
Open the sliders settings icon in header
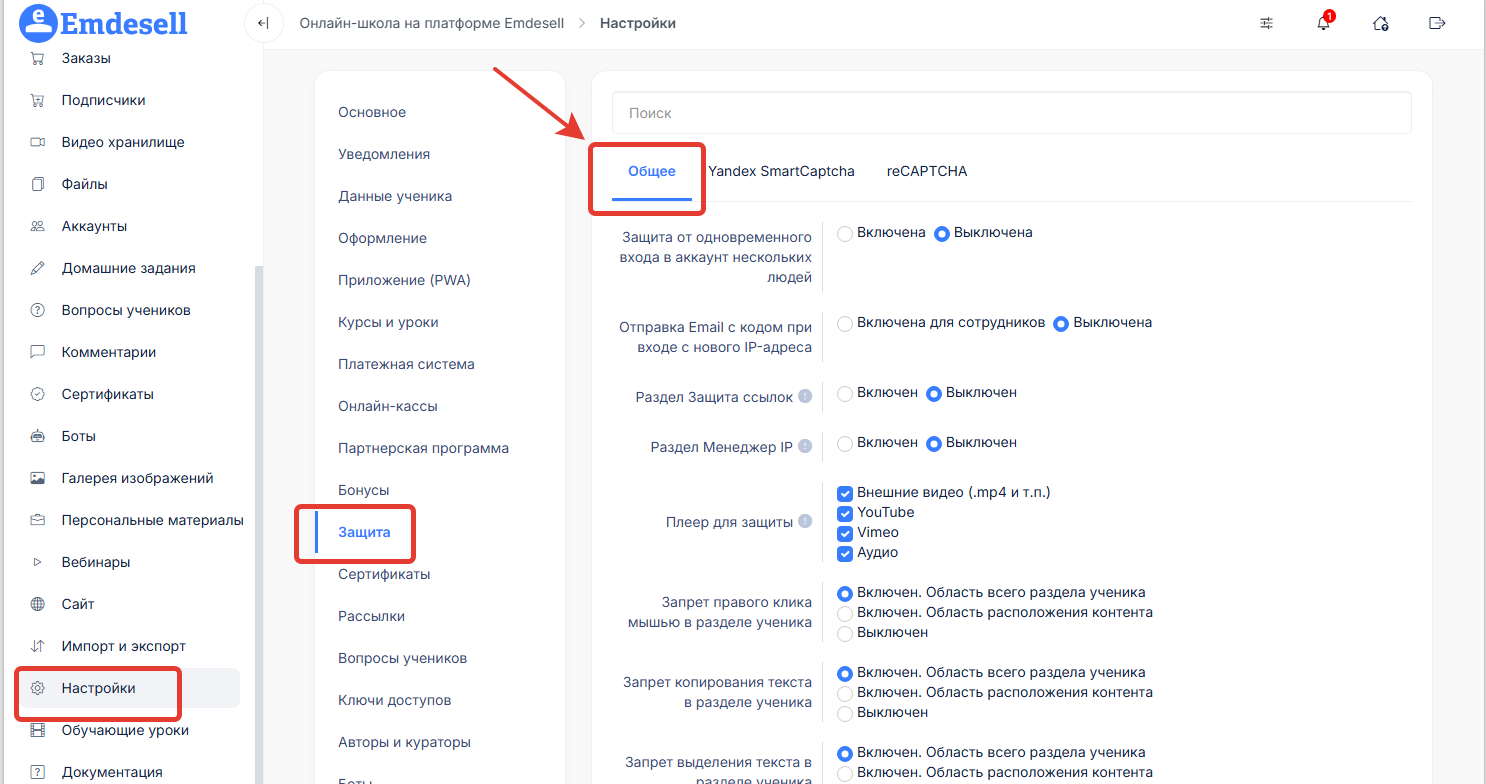pos(1267,23)
